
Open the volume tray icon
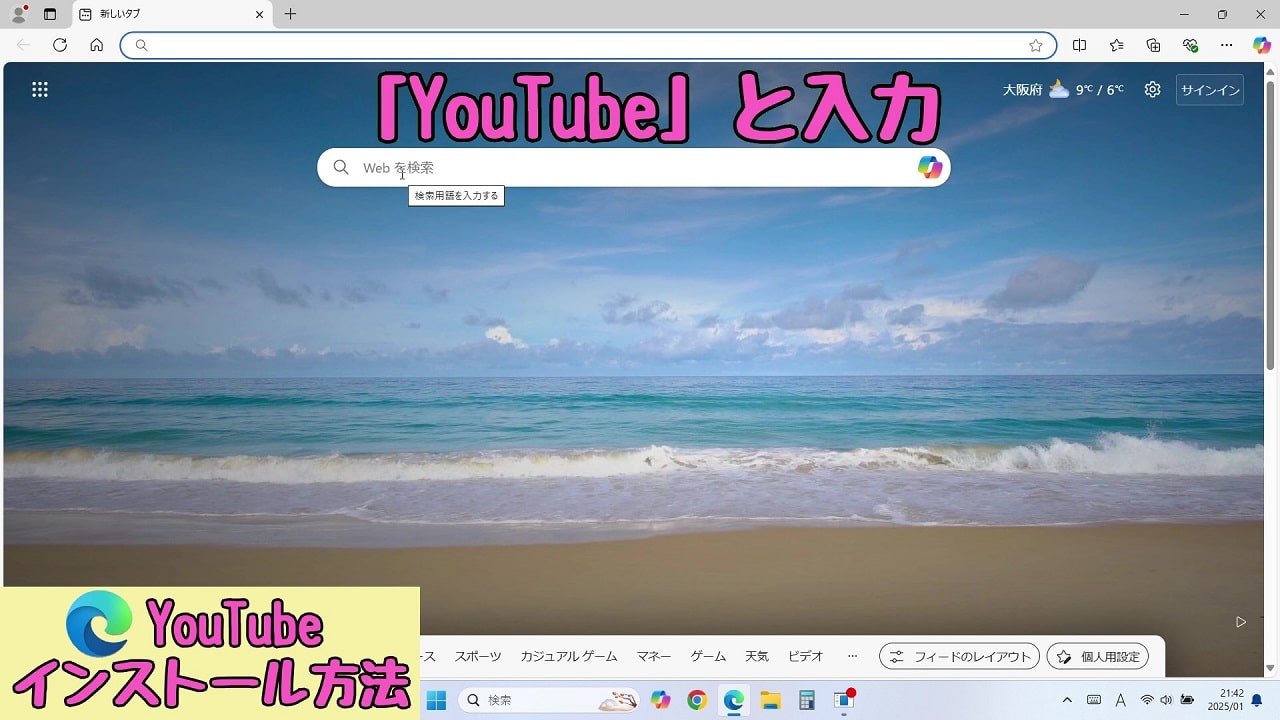pos(1166,700)
